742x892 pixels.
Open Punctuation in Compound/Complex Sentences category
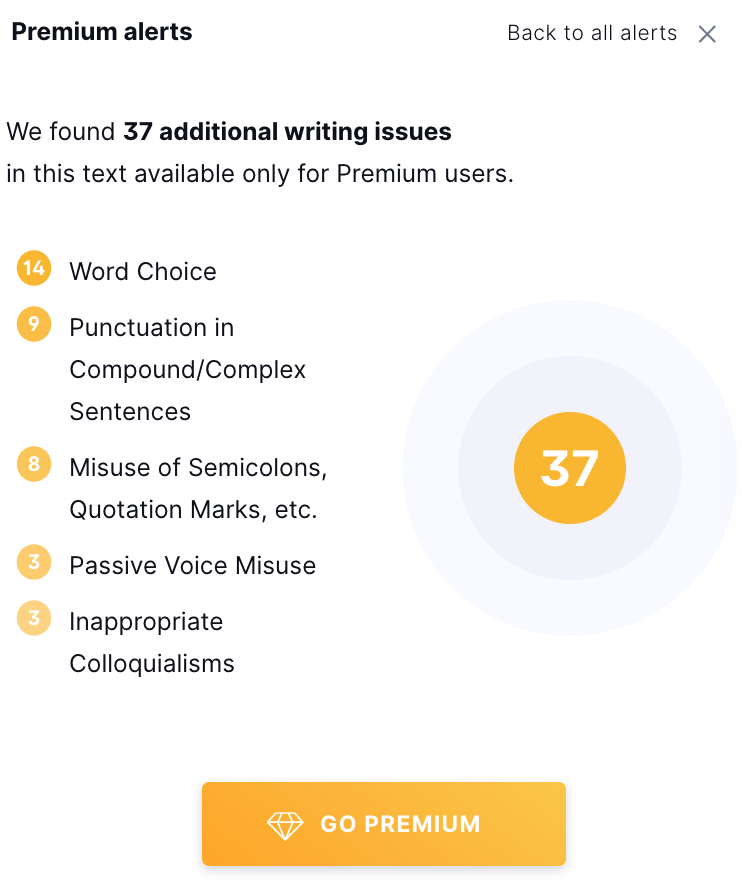pyautogui.click(x=187, y=369)
